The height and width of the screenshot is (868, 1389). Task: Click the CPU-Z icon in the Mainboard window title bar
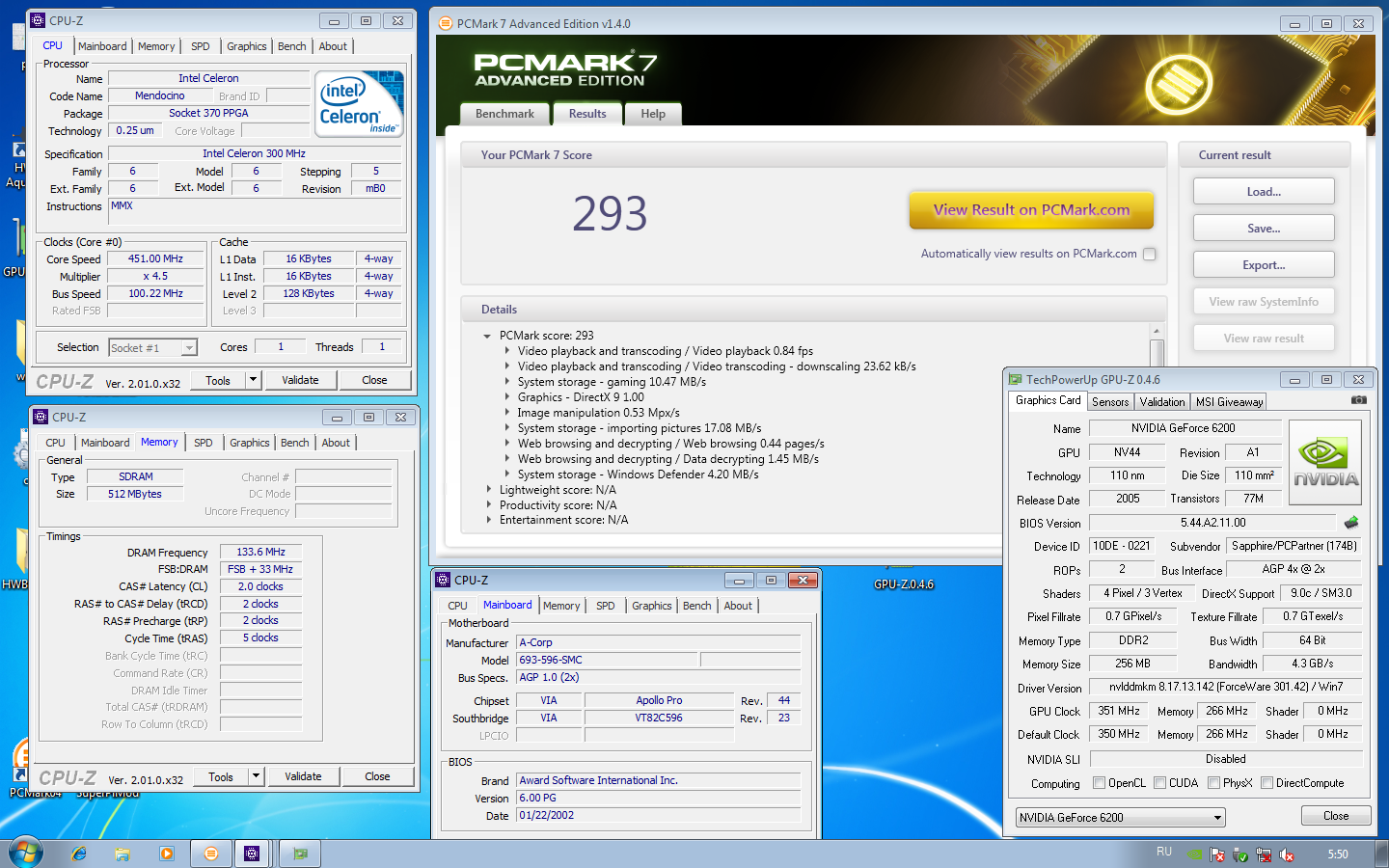pos(443,580)
